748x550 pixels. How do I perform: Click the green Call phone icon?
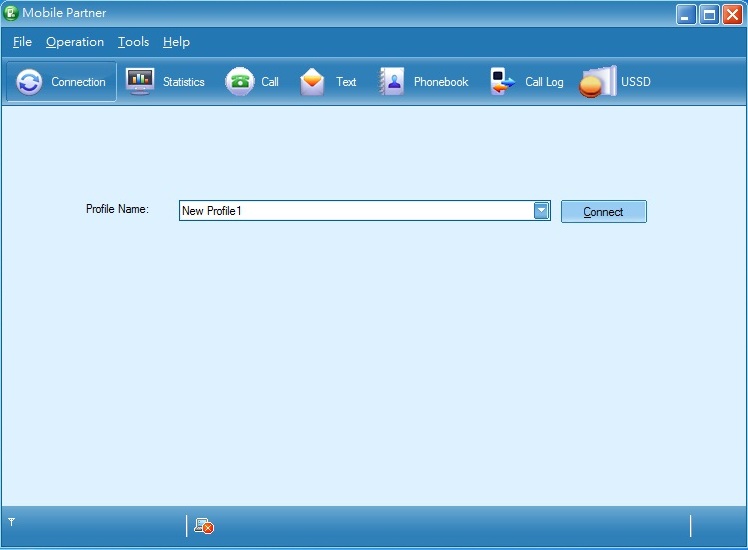(240, 82)
